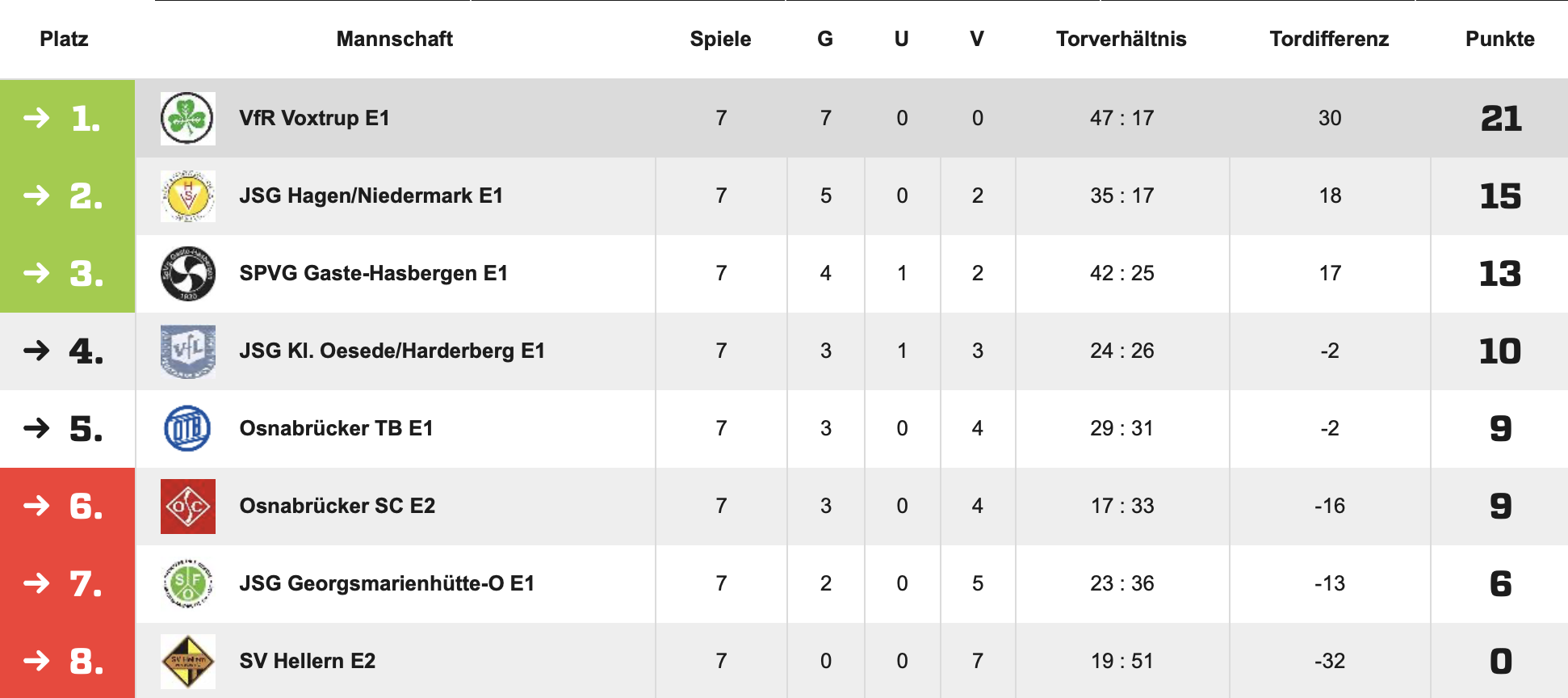Open the SPVG Gaste-Hasbergen E1 team page
The height and width of the screenshot is (698, 1568).
(373, 273)
